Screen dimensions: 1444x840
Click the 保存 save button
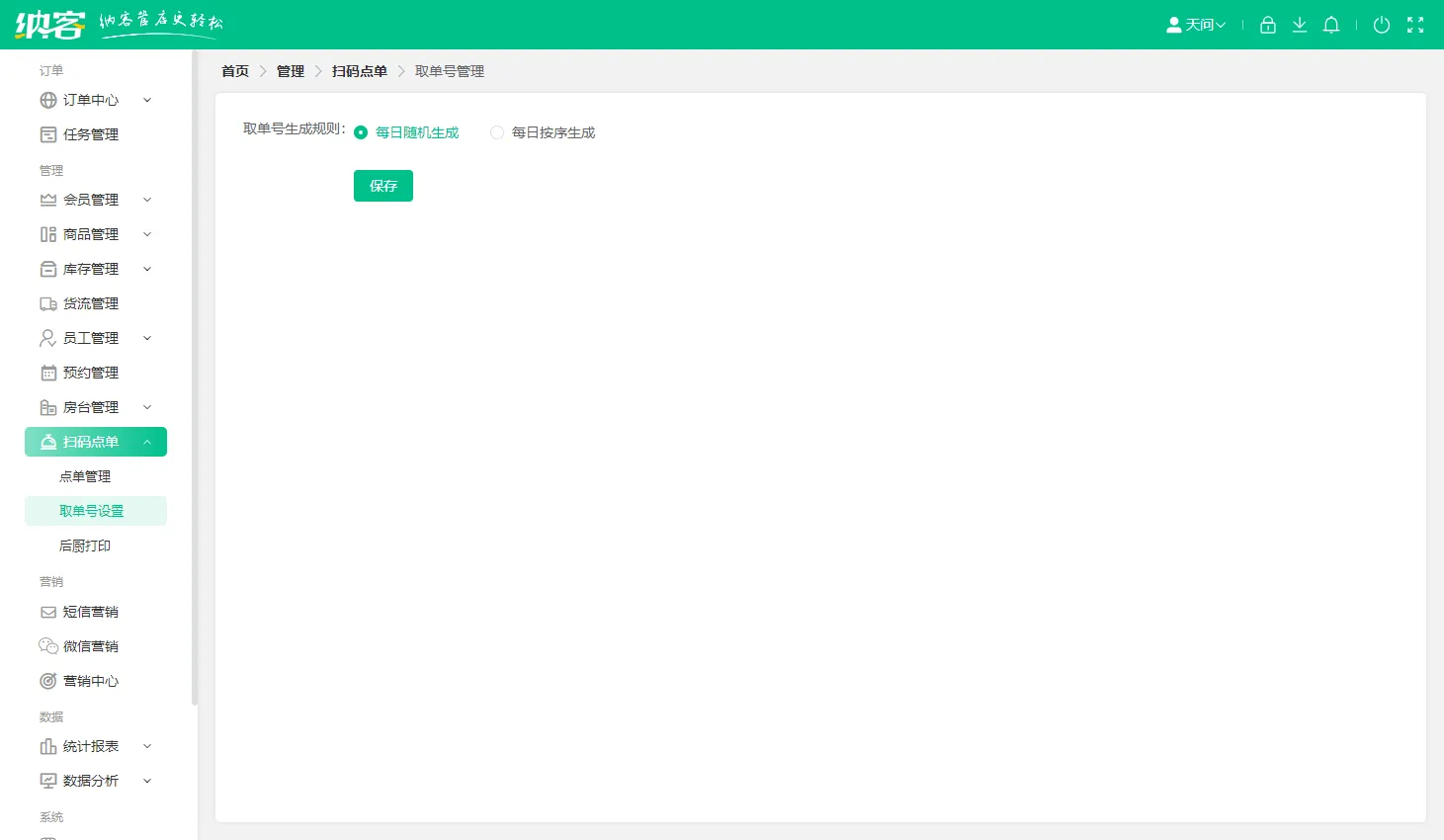[382, 186]
